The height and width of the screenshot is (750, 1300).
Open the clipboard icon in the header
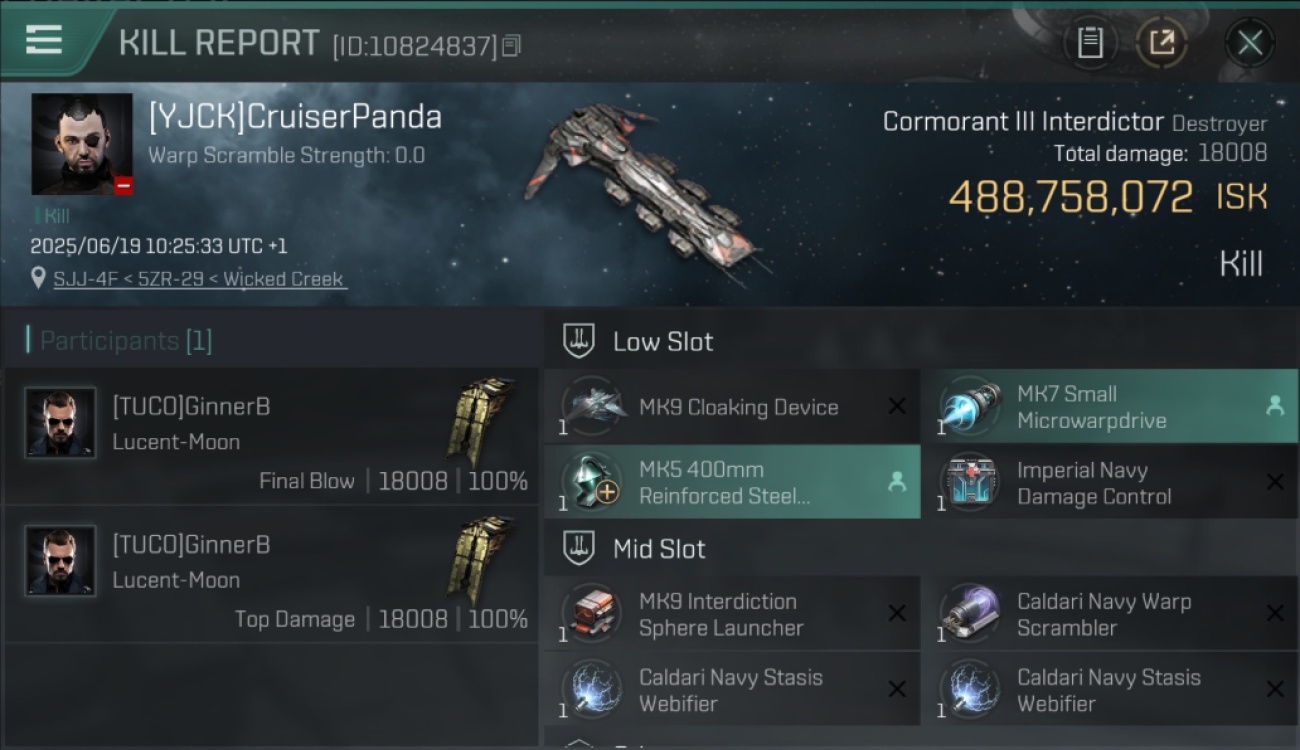tap(1090, 43)
